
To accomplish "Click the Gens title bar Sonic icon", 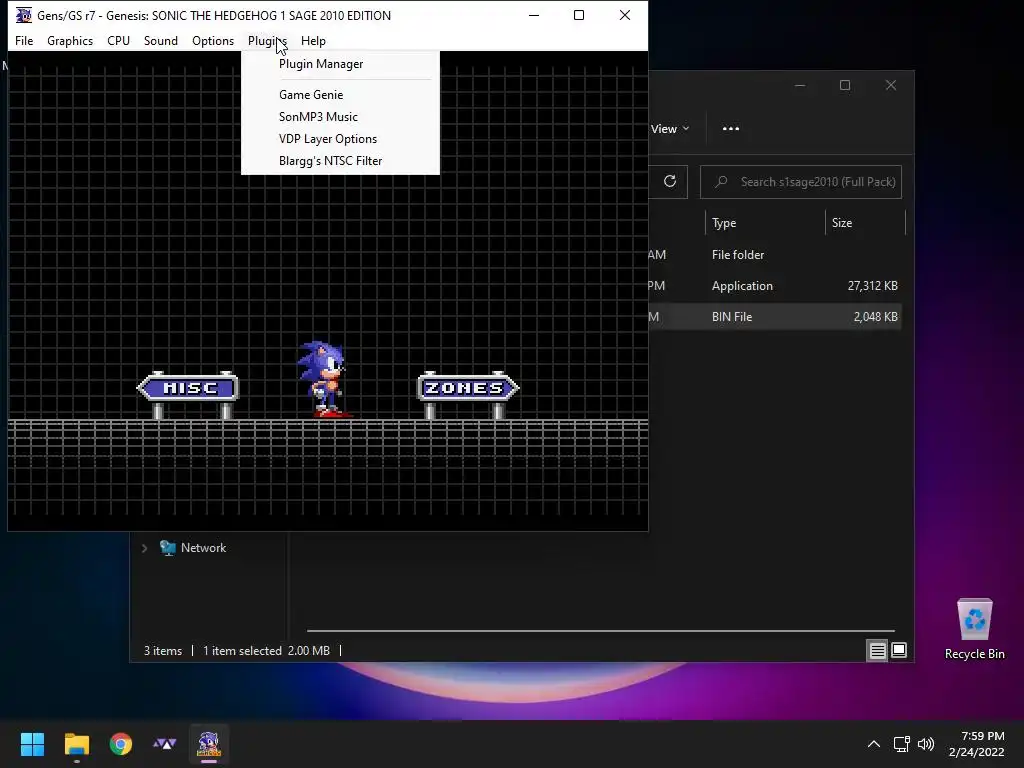I will (x=23, y=15).
